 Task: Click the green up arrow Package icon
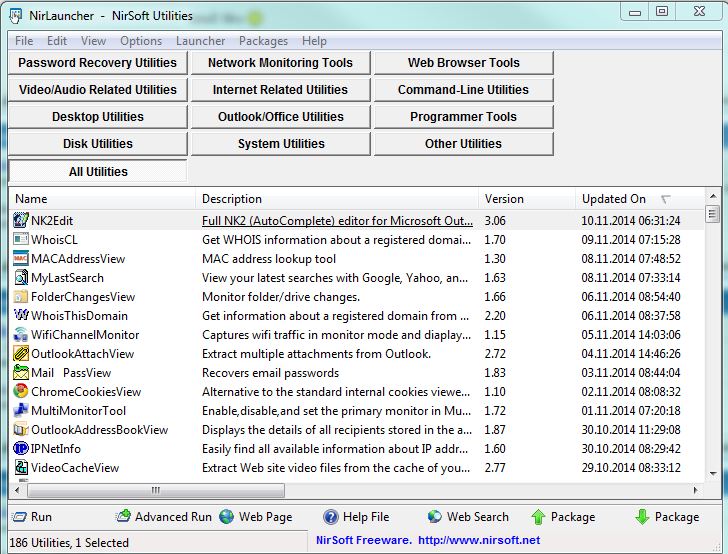[x=538, y=517]
